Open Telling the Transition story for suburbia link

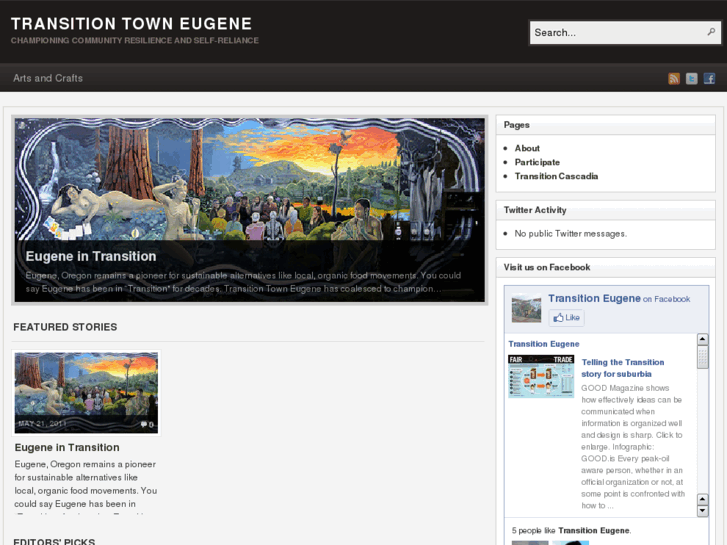coord(623,368)
